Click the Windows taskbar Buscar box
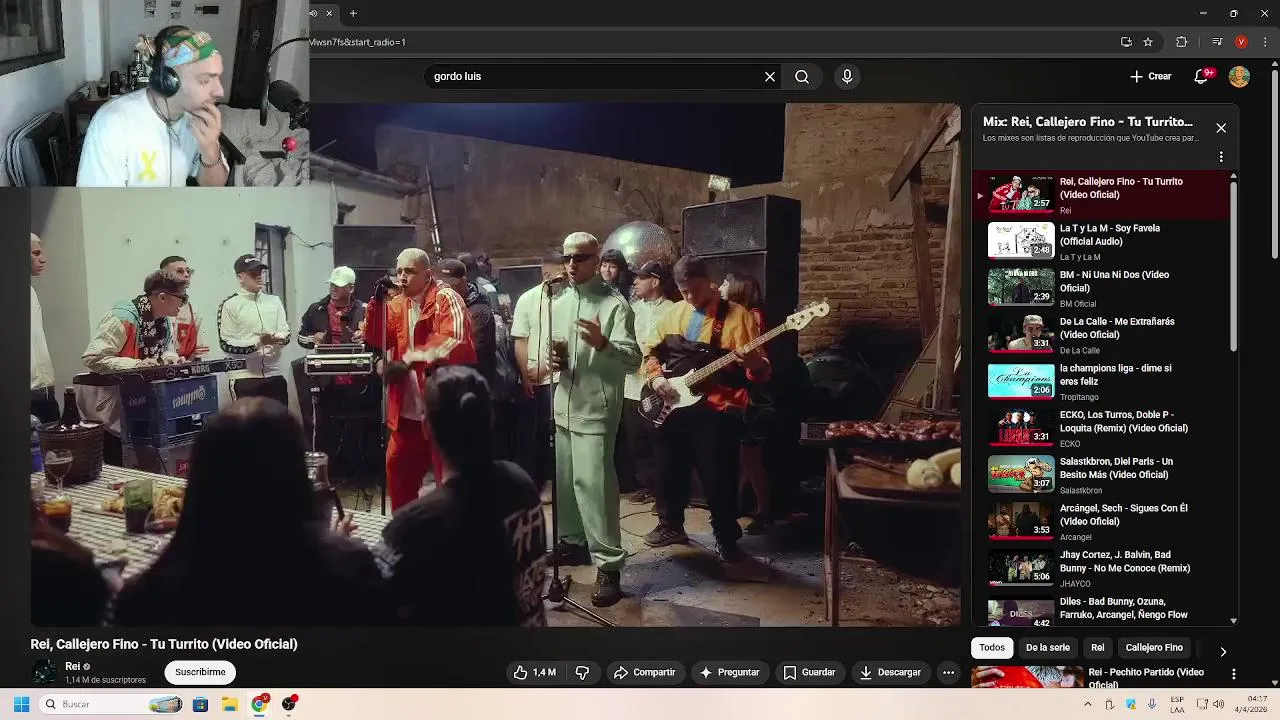 [x=112, y=704]
